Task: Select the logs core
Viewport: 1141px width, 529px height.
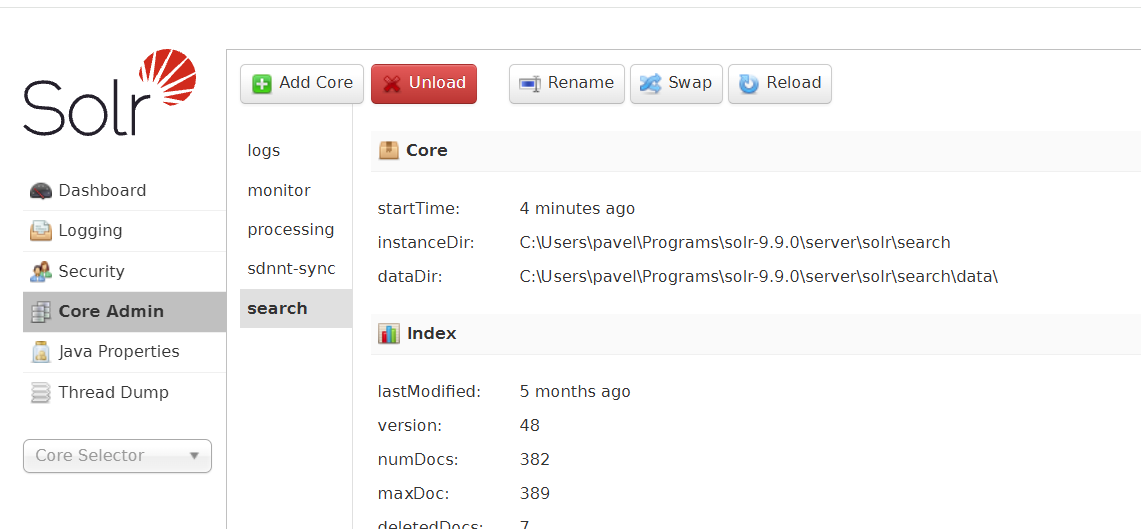Action: point(296,151)
